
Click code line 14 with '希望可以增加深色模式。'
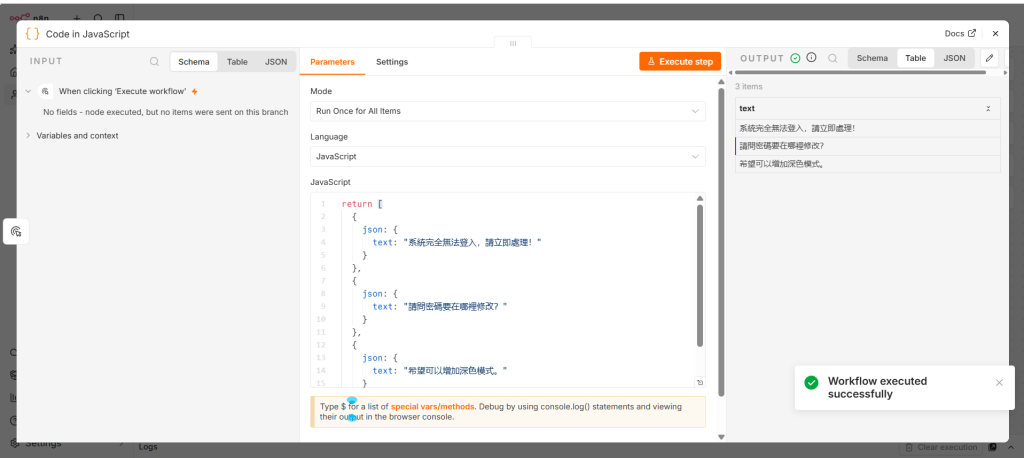coord(440,370)
